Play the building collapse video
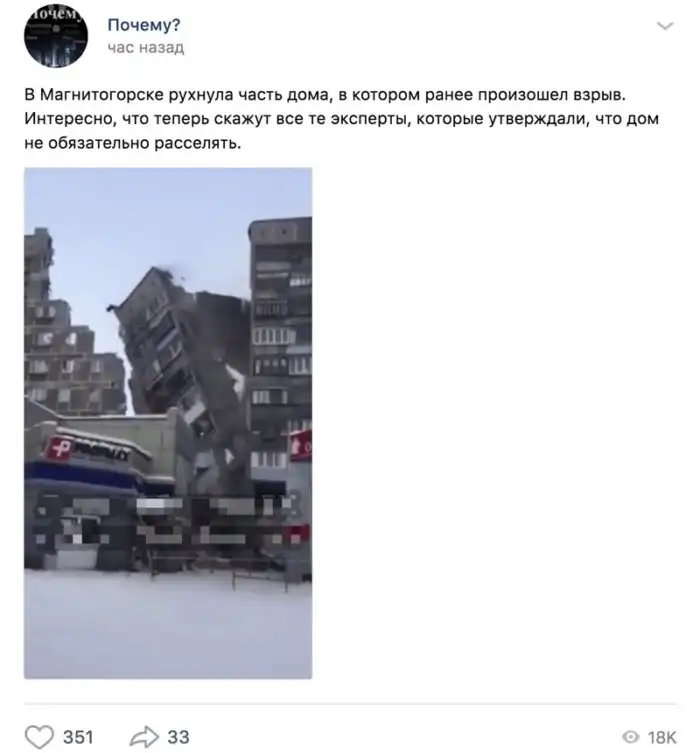The height and width of the screenshot is (753, 700). (x=168, y=423)
